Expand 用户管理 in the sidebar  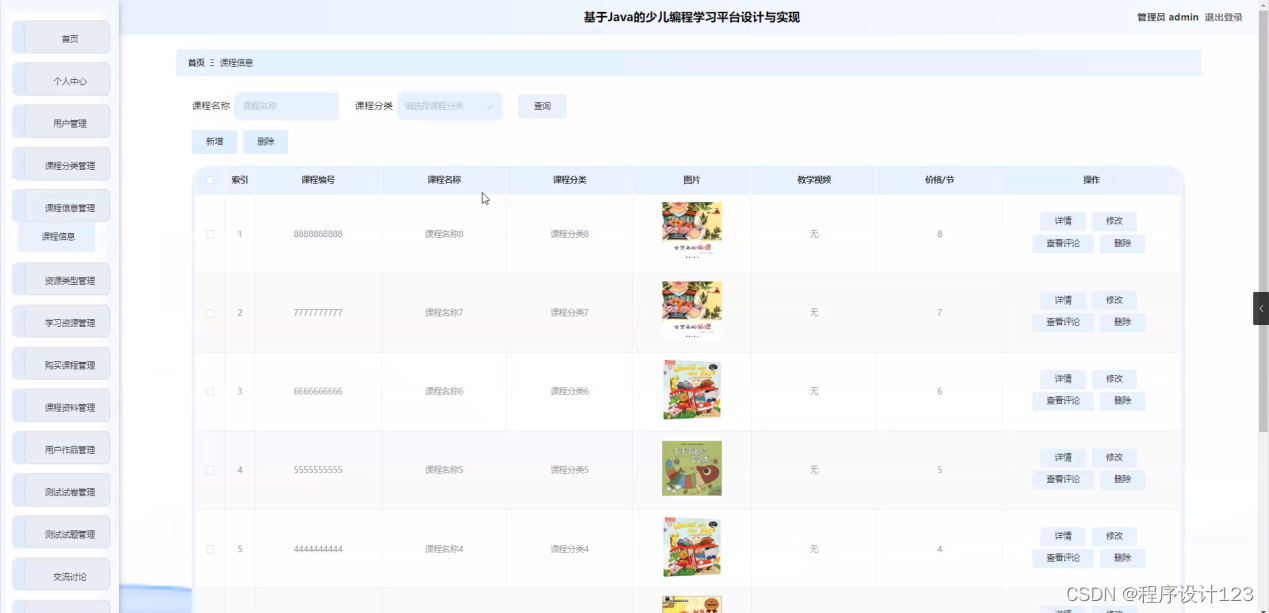click(61, 122)
